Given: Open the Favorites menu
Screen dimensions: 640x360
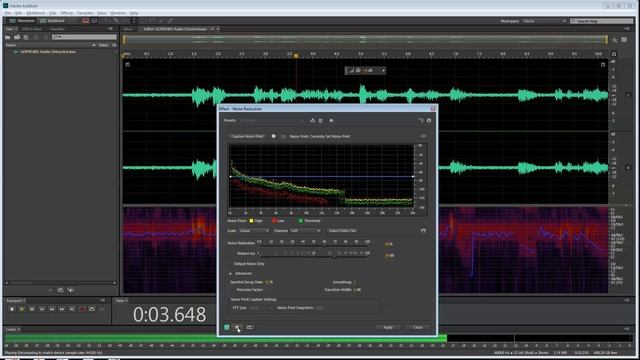Looking at the screenshot, I should [85, 13].
